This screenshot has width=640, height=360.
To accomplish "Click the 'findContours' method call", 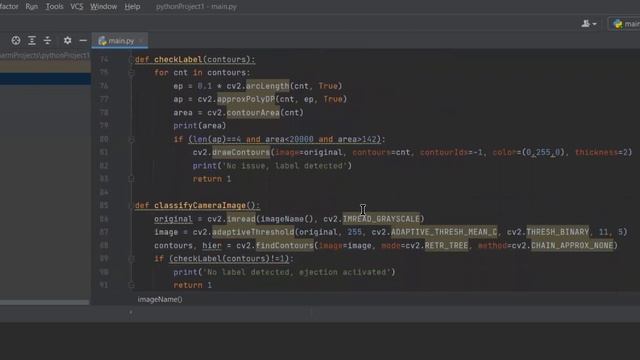I will (x=285, y=245).
